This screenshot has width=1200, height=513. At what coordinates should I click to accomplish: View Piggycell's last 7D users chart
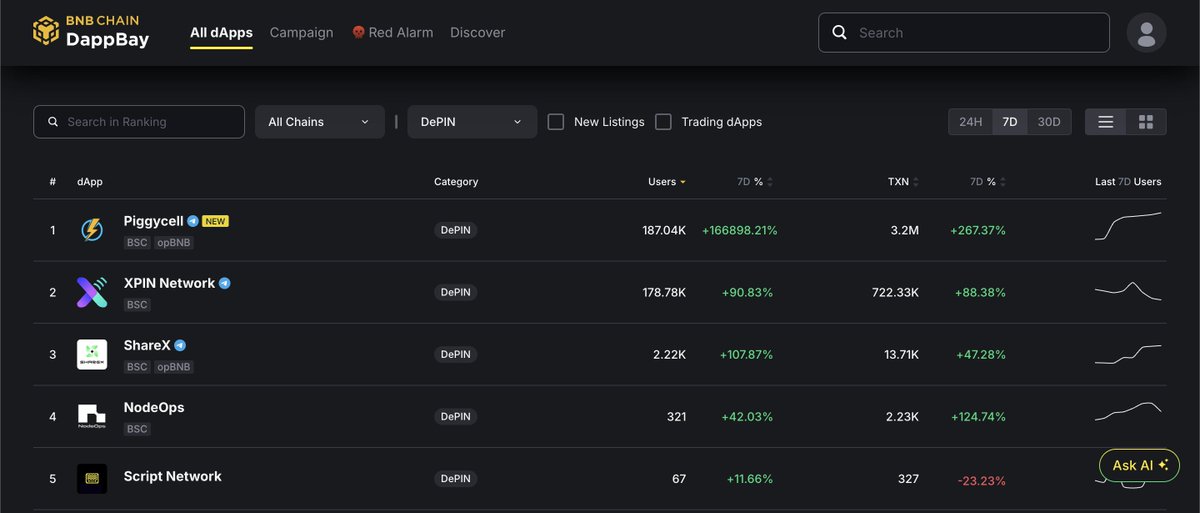click(1128, 227)
